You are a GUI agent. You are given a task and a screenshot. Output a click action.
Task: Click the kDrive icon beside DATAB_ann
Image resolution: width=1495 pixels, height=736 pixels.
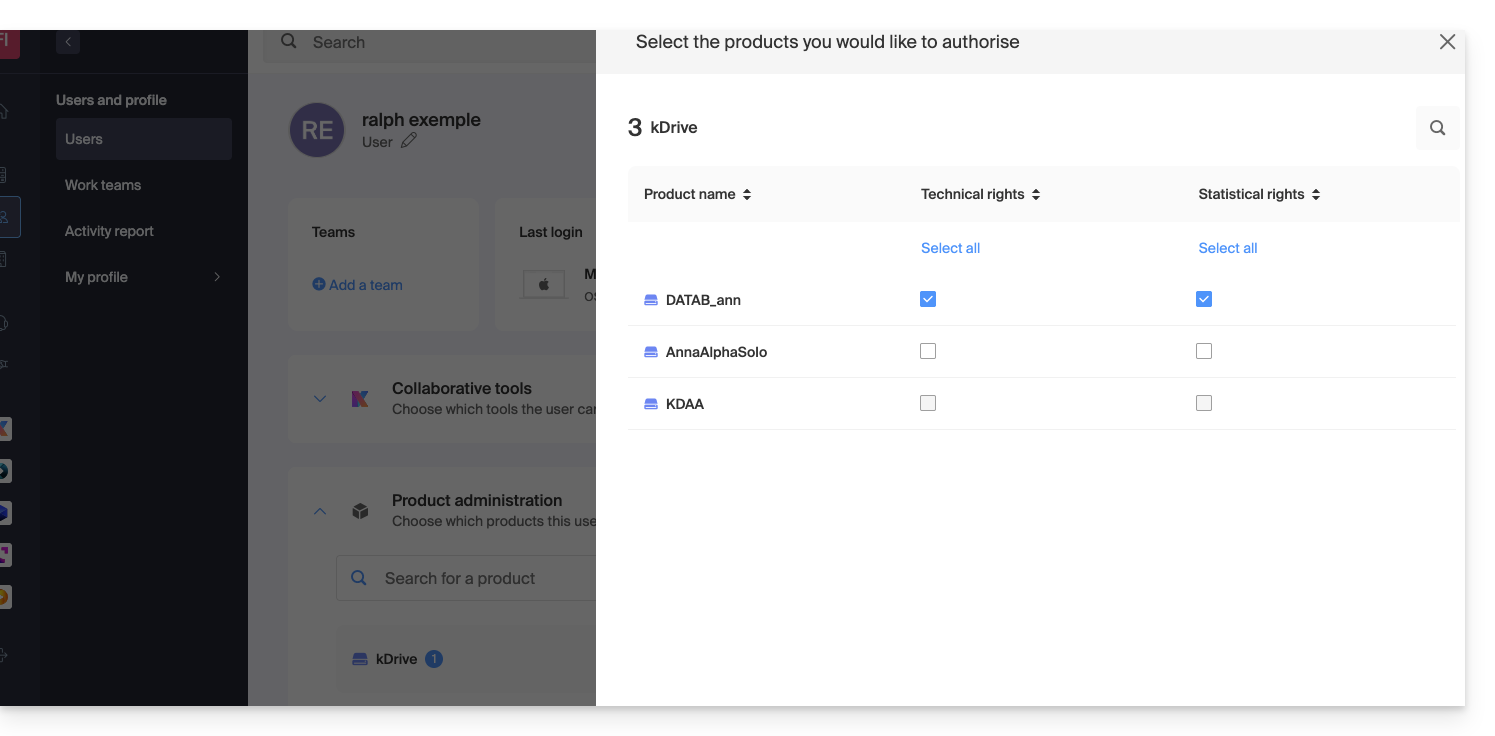651,300
